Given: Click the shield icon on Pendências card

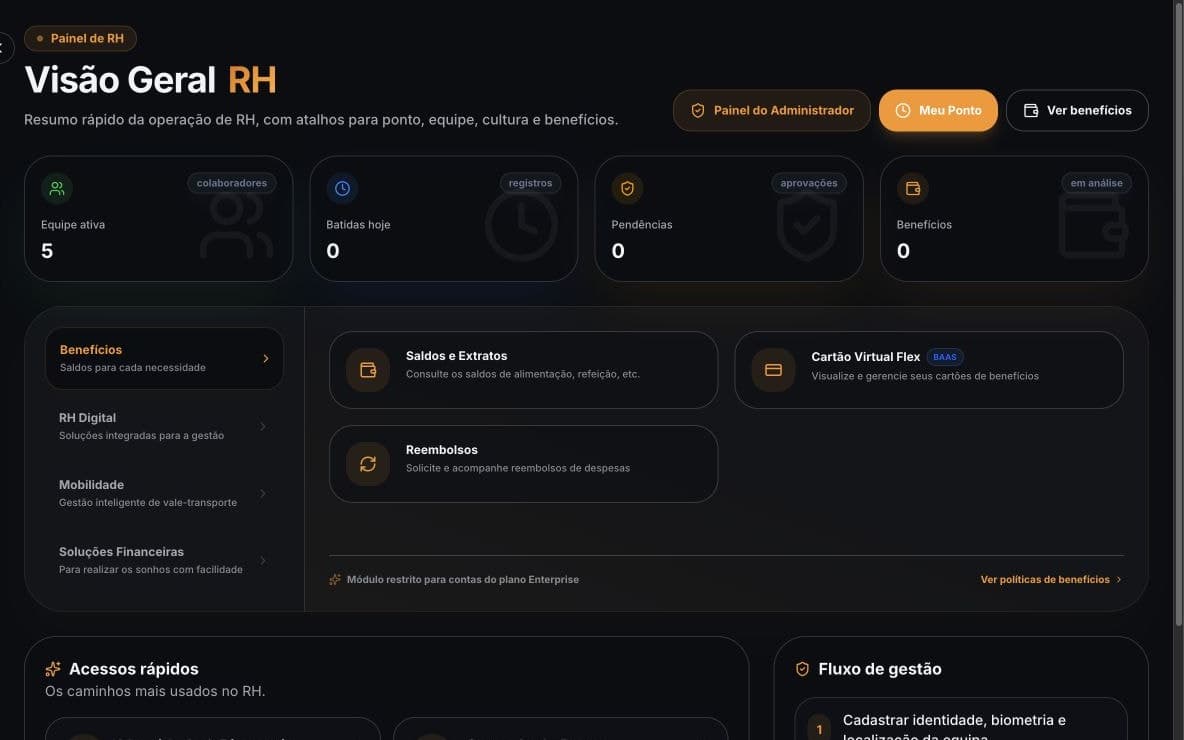Looking at the screenshot, I should 627,188.
